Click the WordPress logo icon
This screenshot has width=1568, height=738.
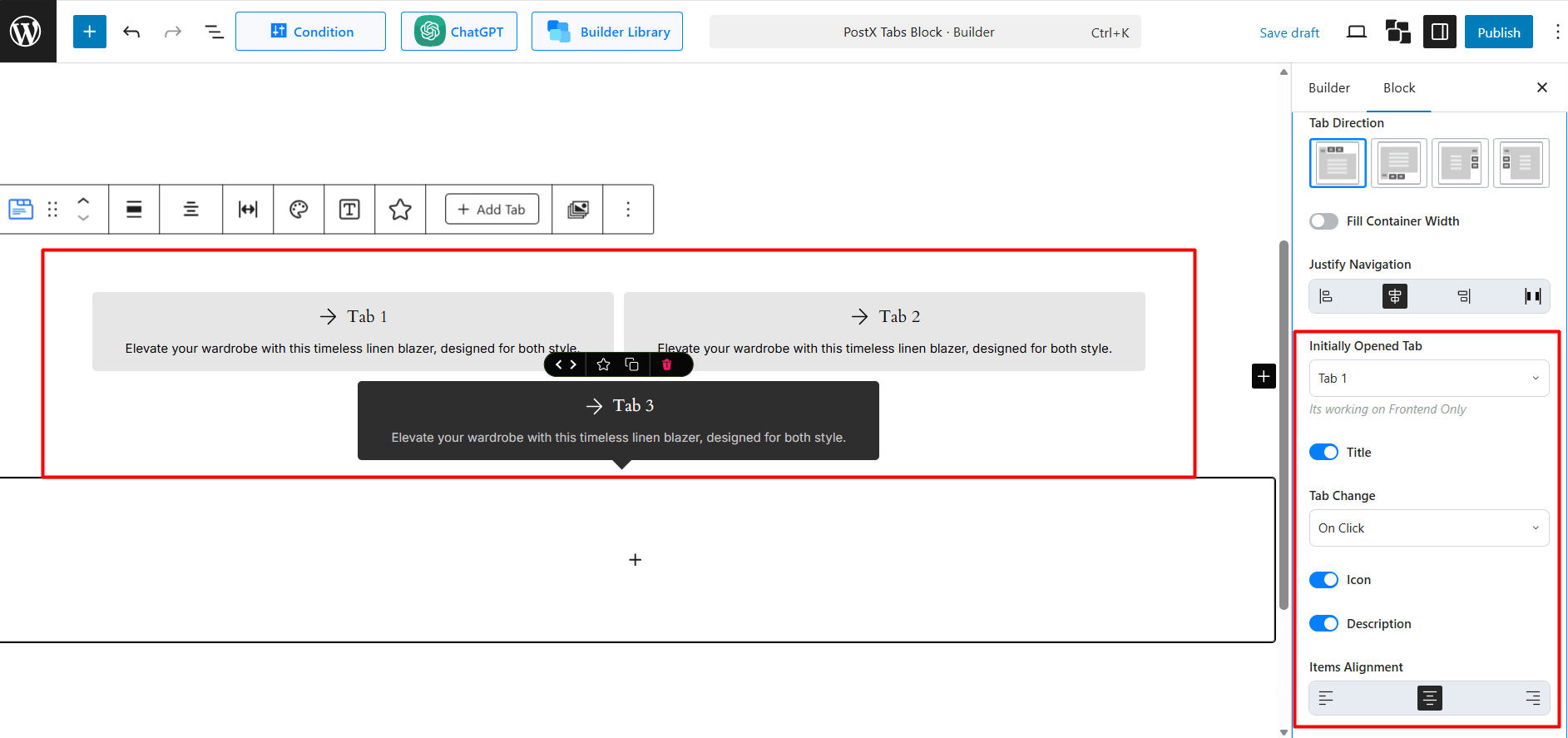(27, 32)
